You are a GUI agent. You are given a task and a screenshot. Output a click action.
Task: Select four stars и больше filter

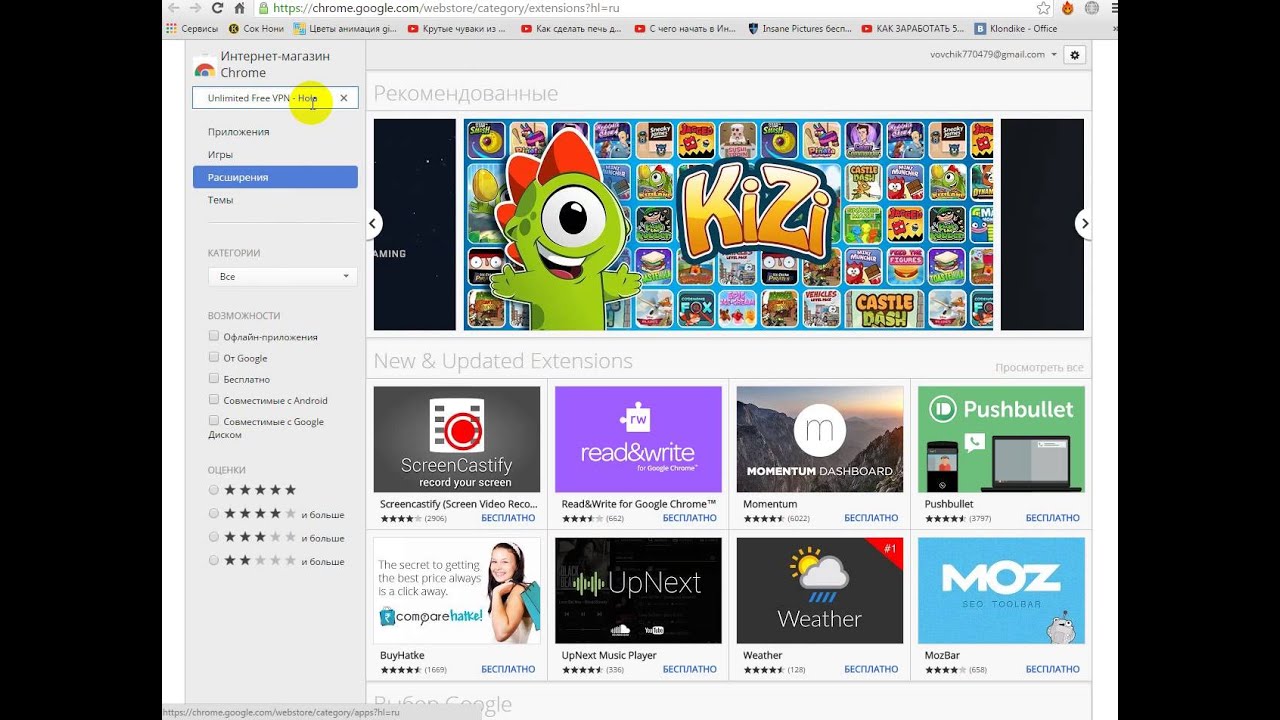(213, 514)
